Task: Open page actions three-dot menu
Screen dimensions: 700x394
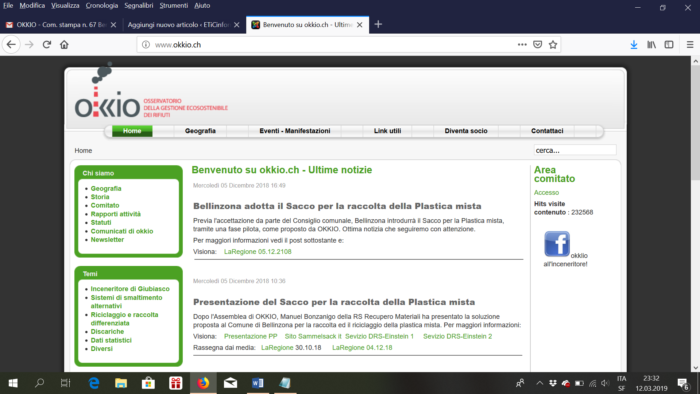Action: pyautogui.click(x=522, y=45)
